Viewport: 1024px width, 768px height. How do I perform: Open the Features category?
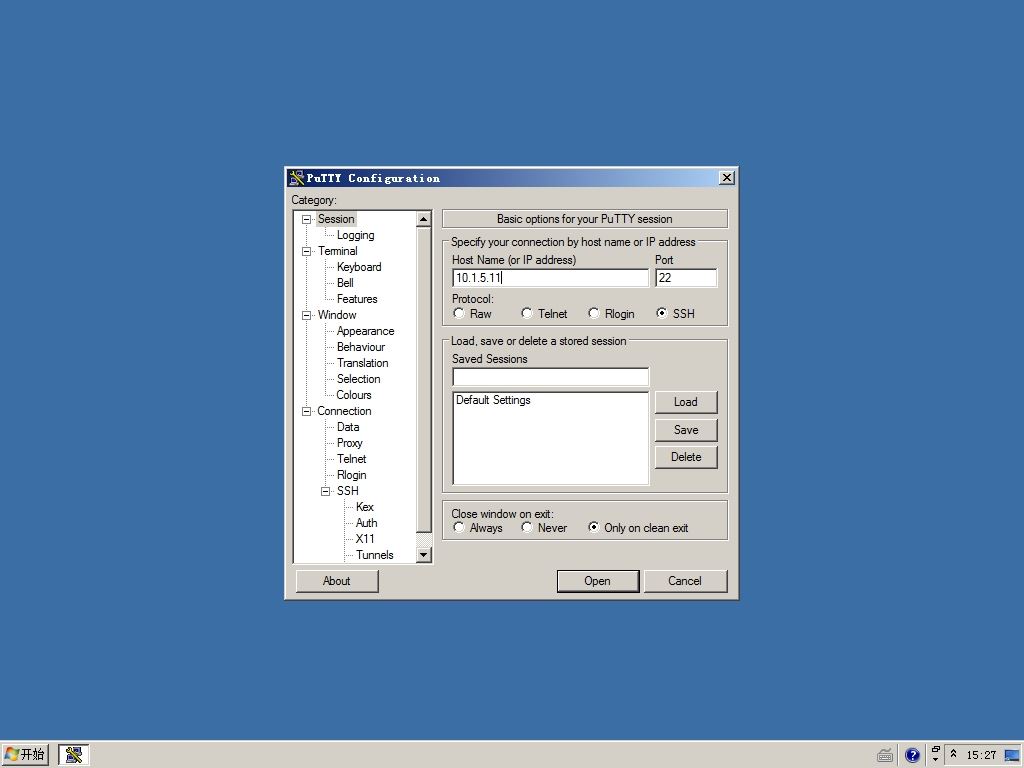(357, 299)
